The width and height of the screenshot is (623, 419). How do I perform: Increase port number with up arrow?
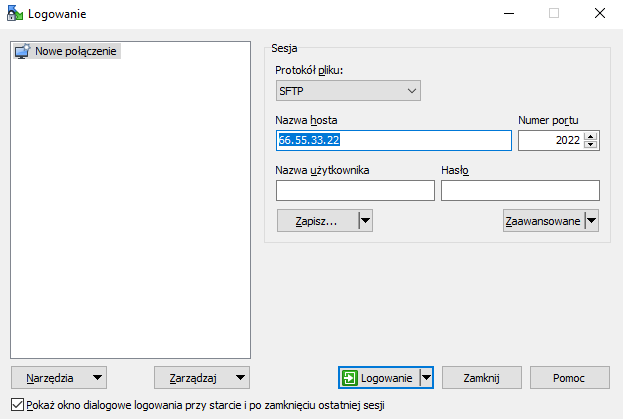tap(591, 136)
